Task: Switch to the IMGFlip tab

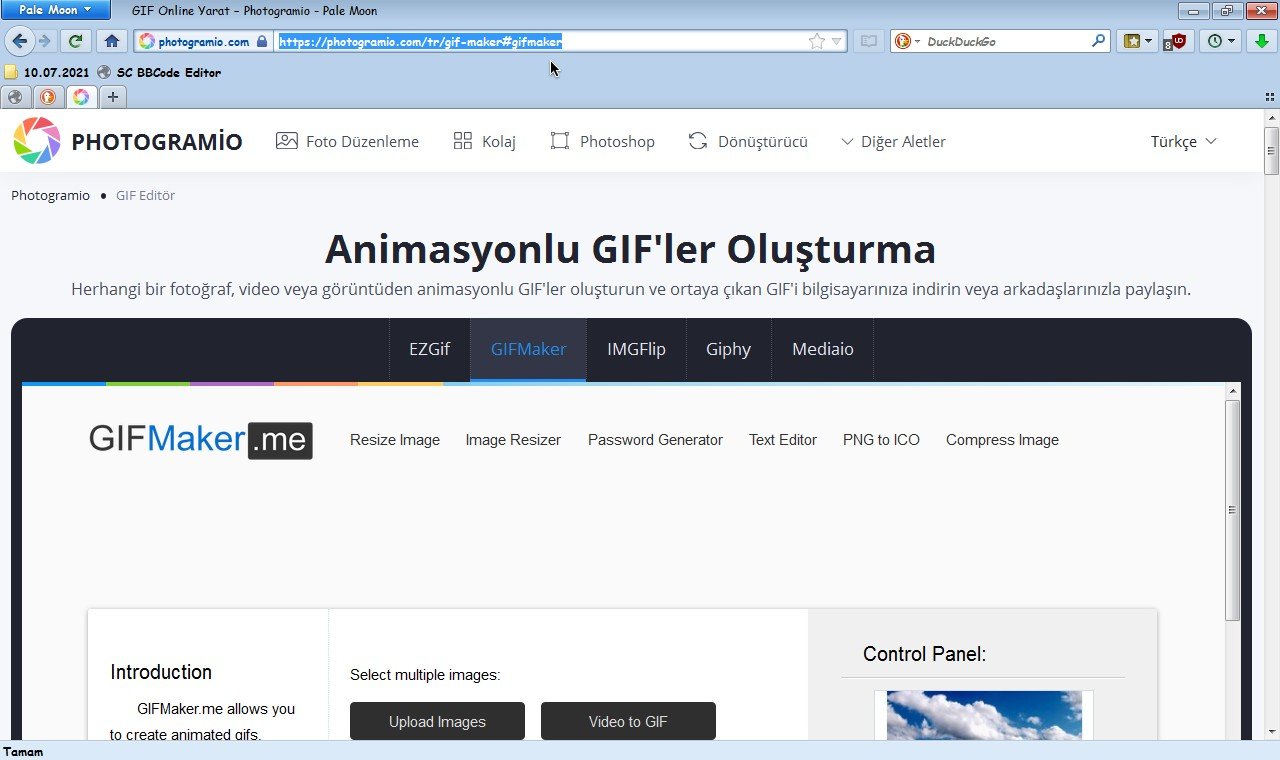Action: coord(636,349)
